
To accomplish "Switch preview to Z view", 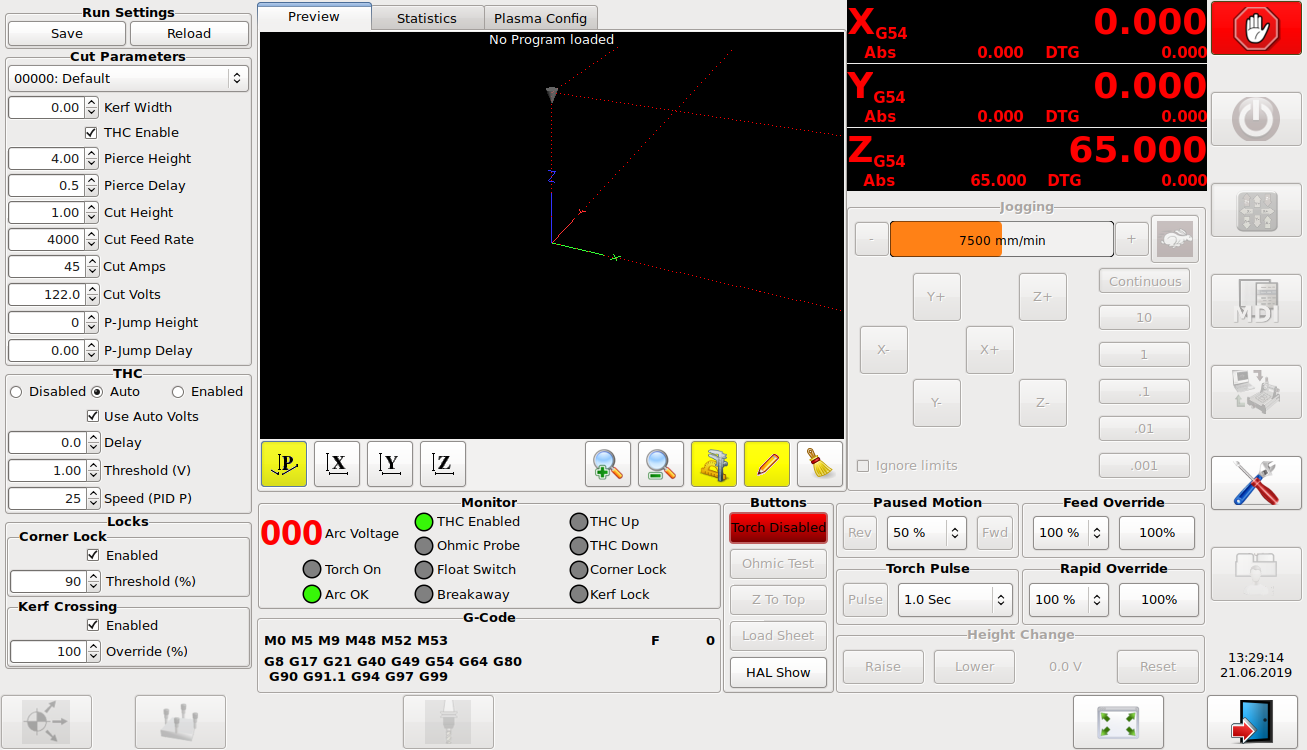I will point(443,464).
